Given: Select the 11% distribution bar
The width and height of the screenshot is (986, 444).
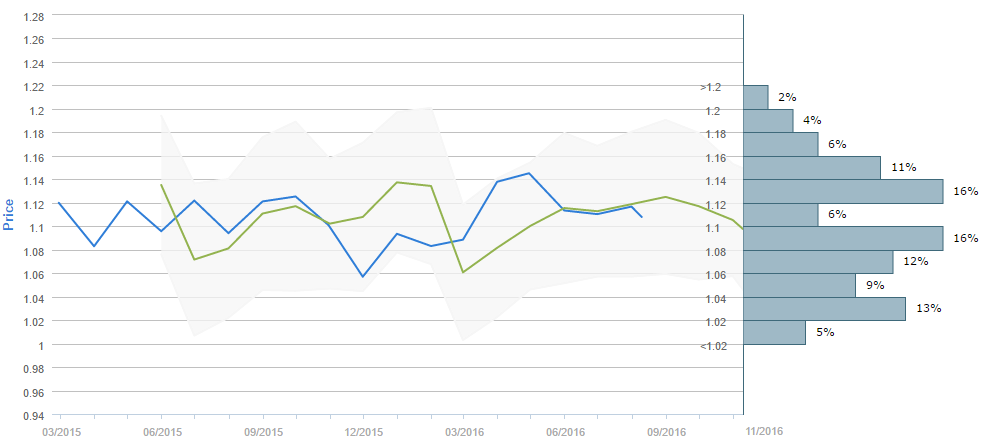Looking at the screenshot, I should [812, 167].
